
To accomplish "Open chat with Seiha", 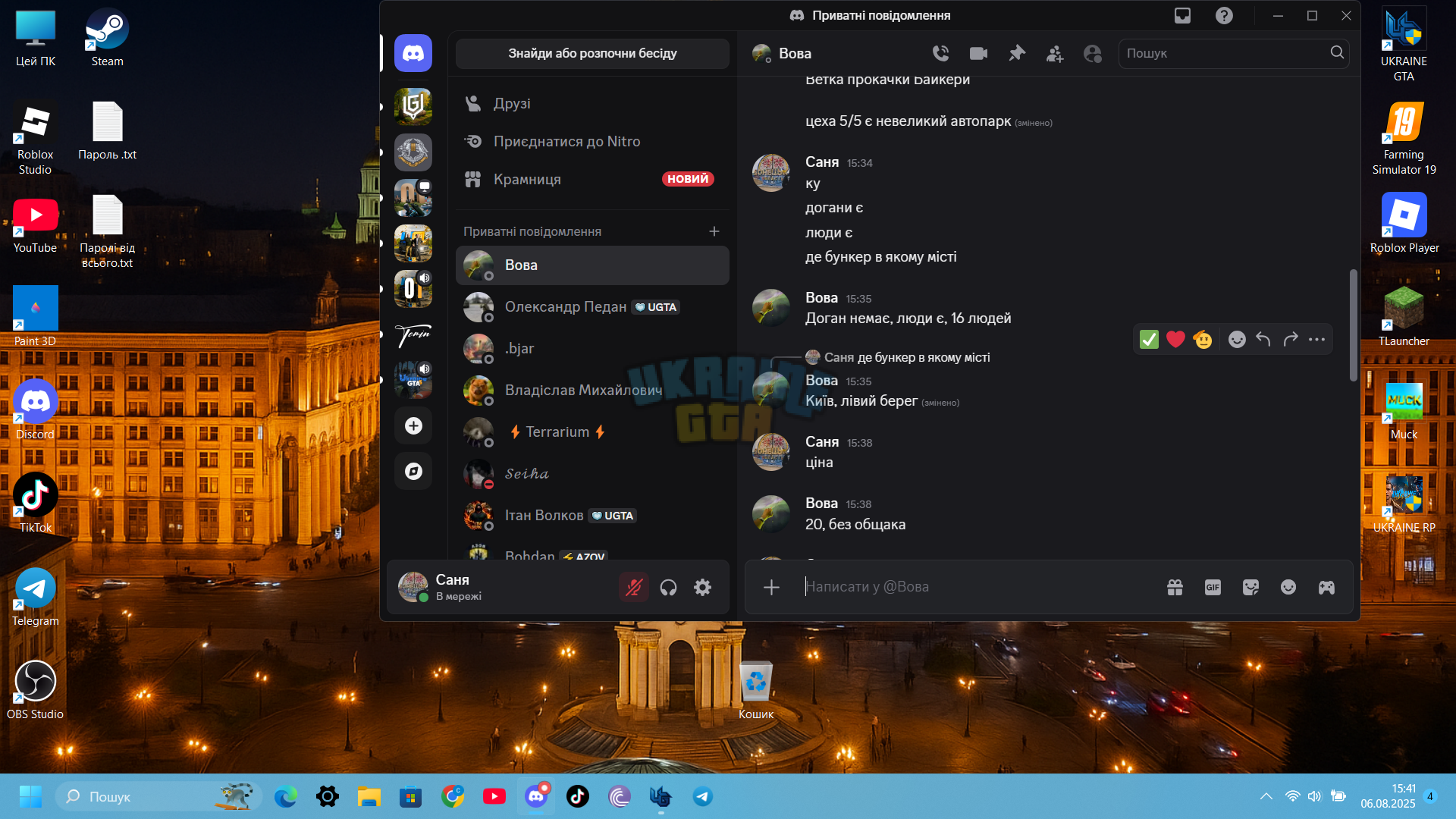I will pyautogui.click(x=592, y=473).
